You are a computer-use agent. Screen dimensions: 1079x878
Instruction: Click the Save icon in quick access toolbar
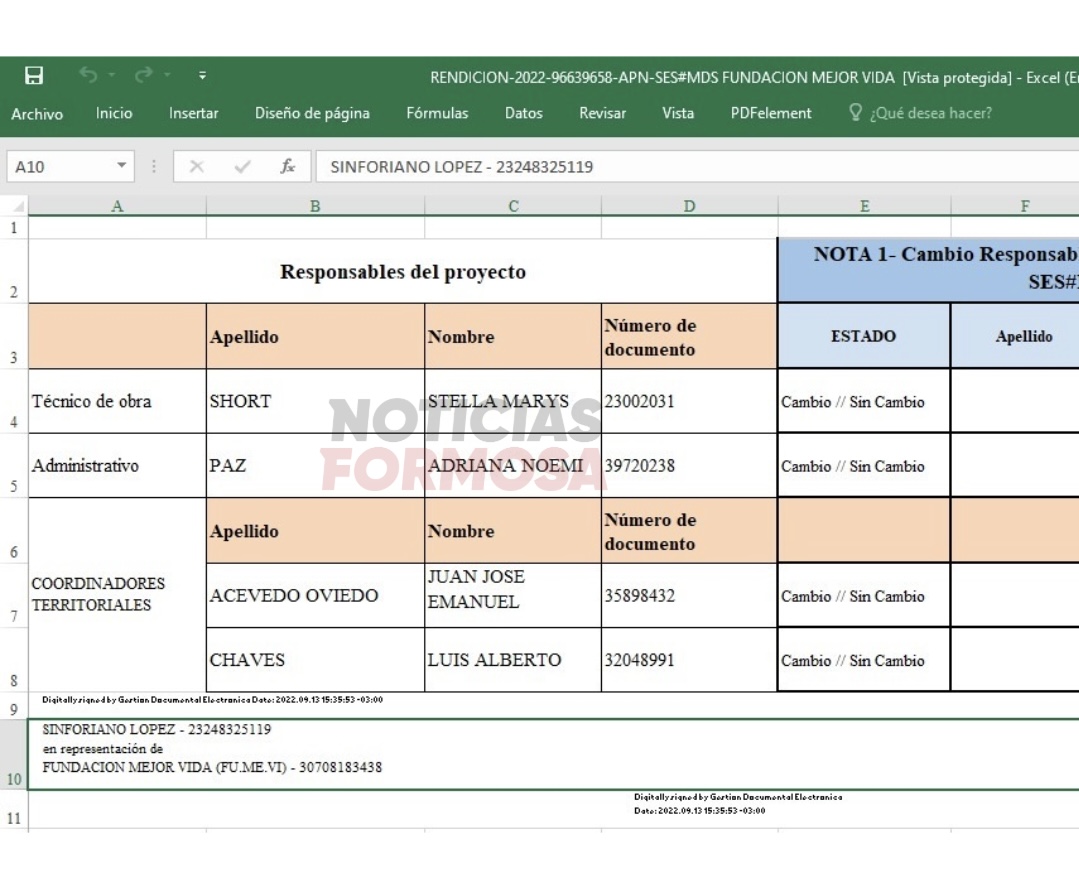tap(34, 75)
